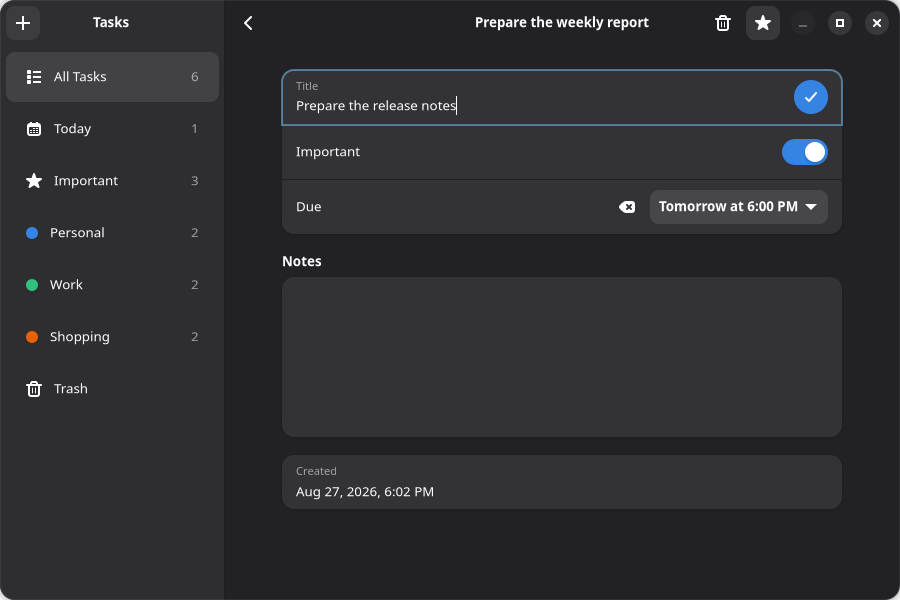Click the Today calendar icon

(34, 129)
